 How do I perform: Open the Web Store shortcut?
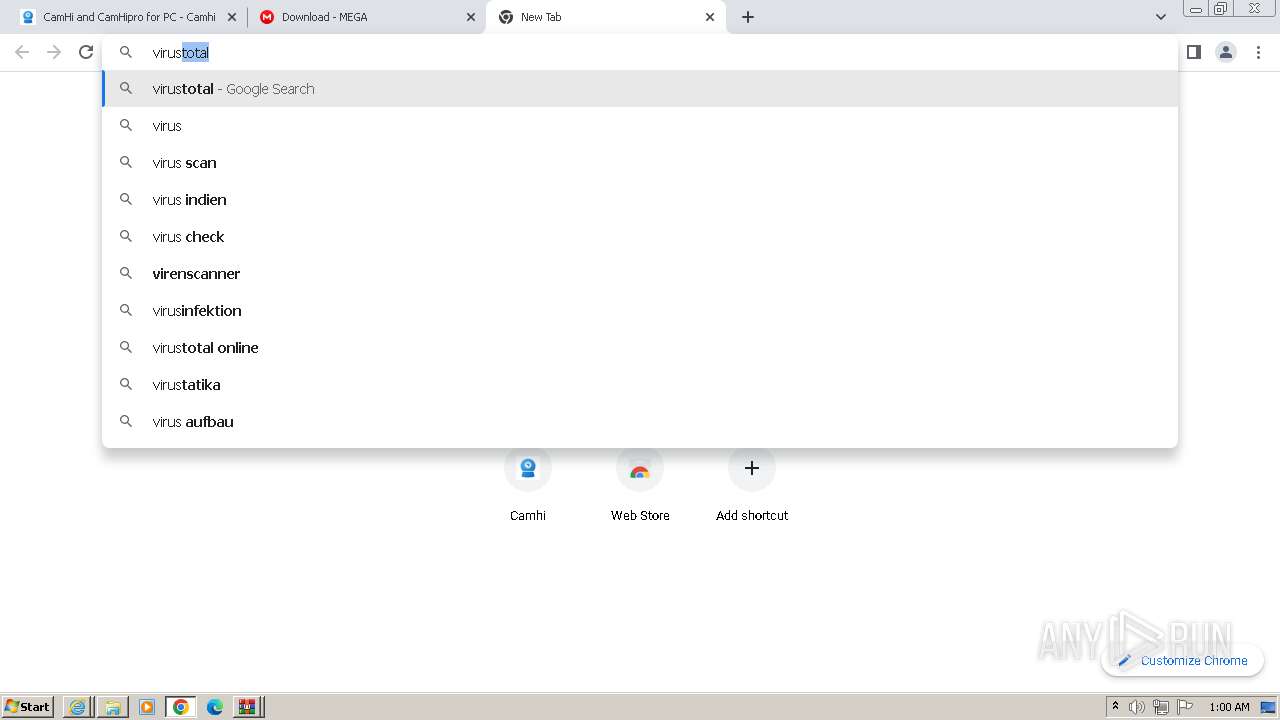(640, 485)
